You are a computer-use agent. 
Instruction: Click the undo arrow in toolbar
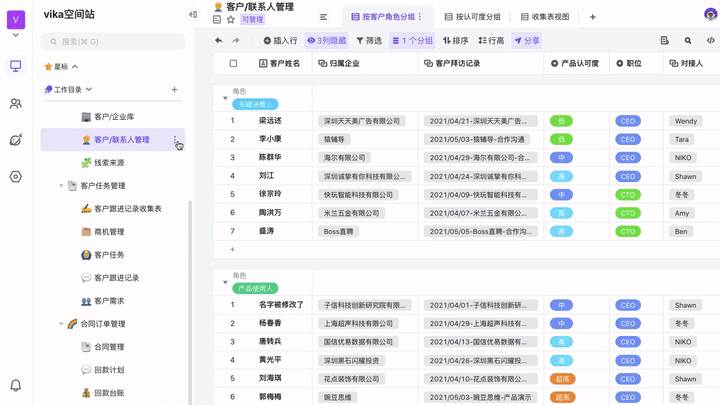pyautogui.click(x=219, y=41)
